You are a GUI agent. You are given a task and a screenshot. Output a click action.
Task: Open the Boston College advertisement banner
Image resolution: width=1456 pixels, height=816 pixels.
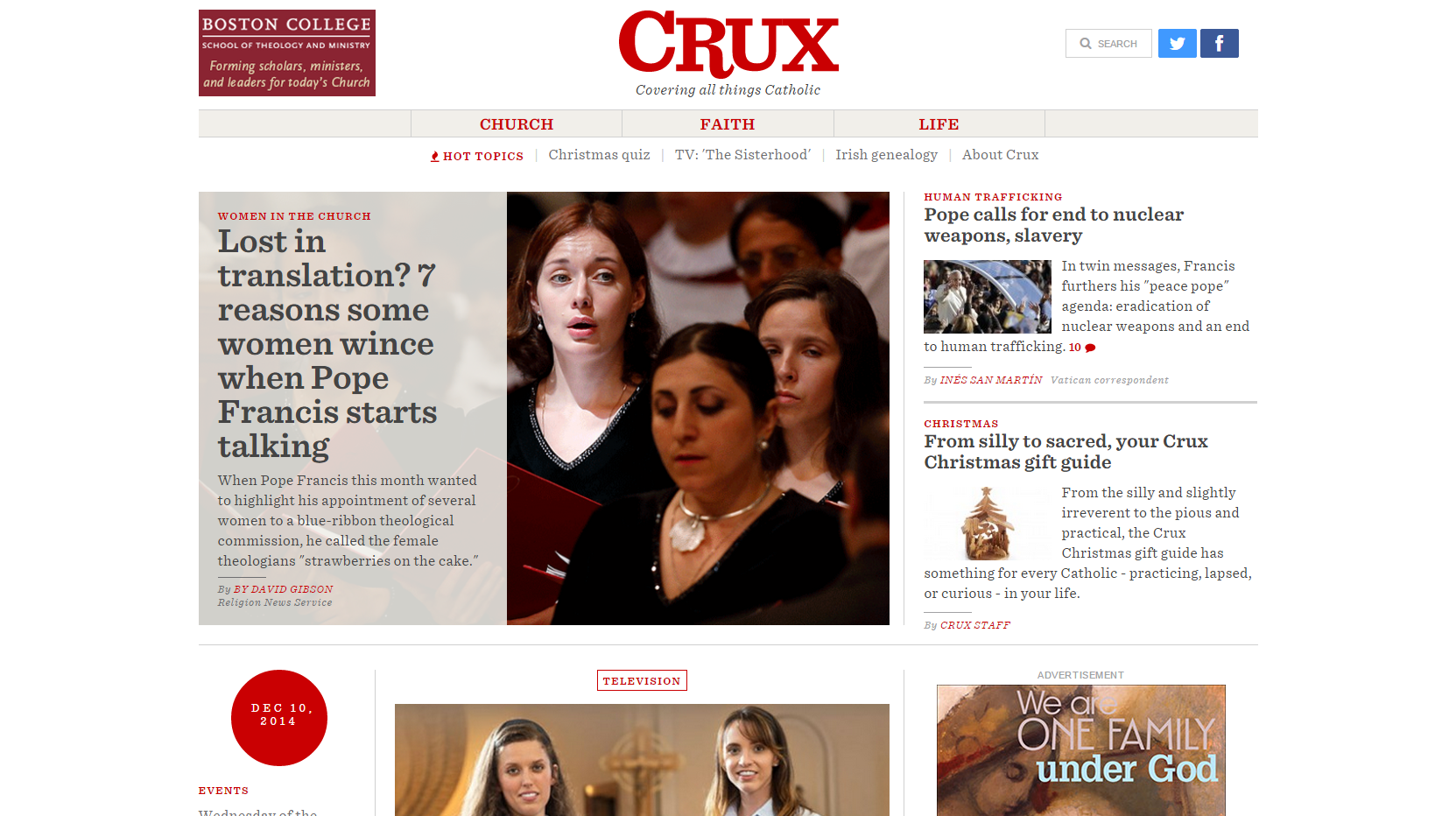coord(287,53)
